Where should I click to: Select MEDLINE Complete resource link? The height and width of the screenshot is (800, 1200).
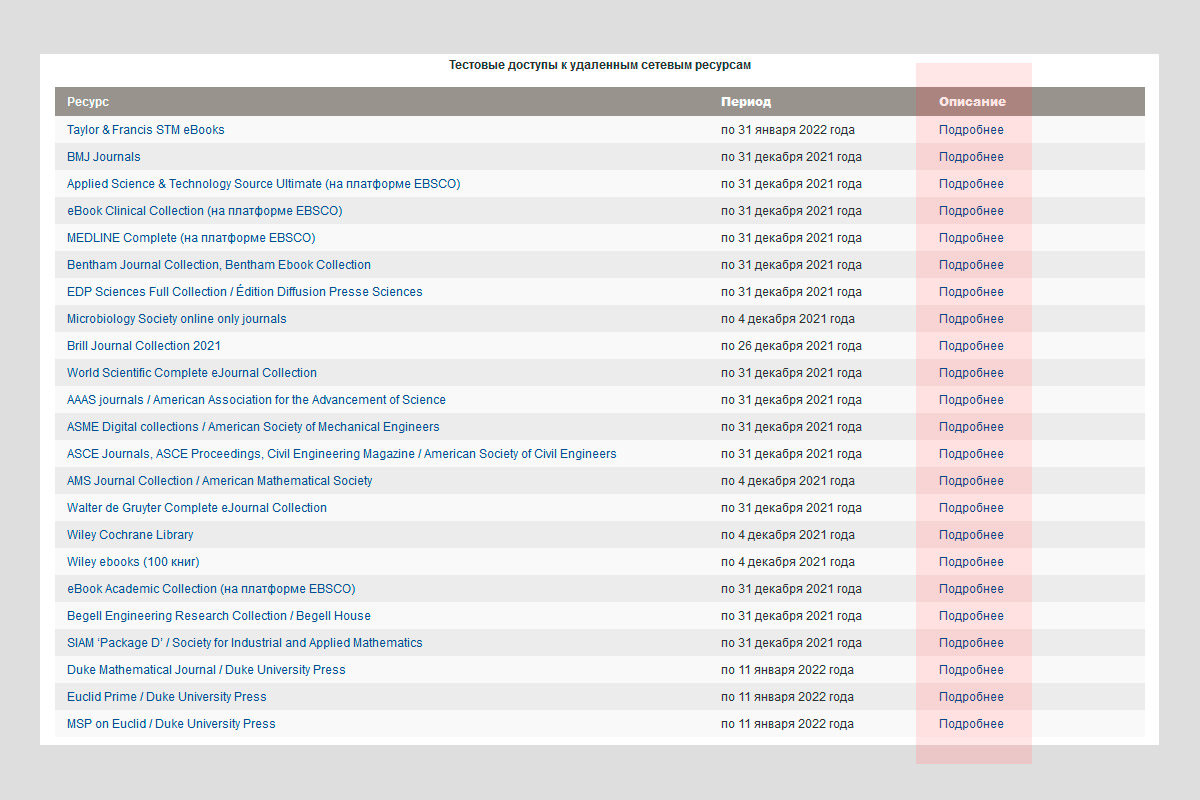tap(190, 238)
